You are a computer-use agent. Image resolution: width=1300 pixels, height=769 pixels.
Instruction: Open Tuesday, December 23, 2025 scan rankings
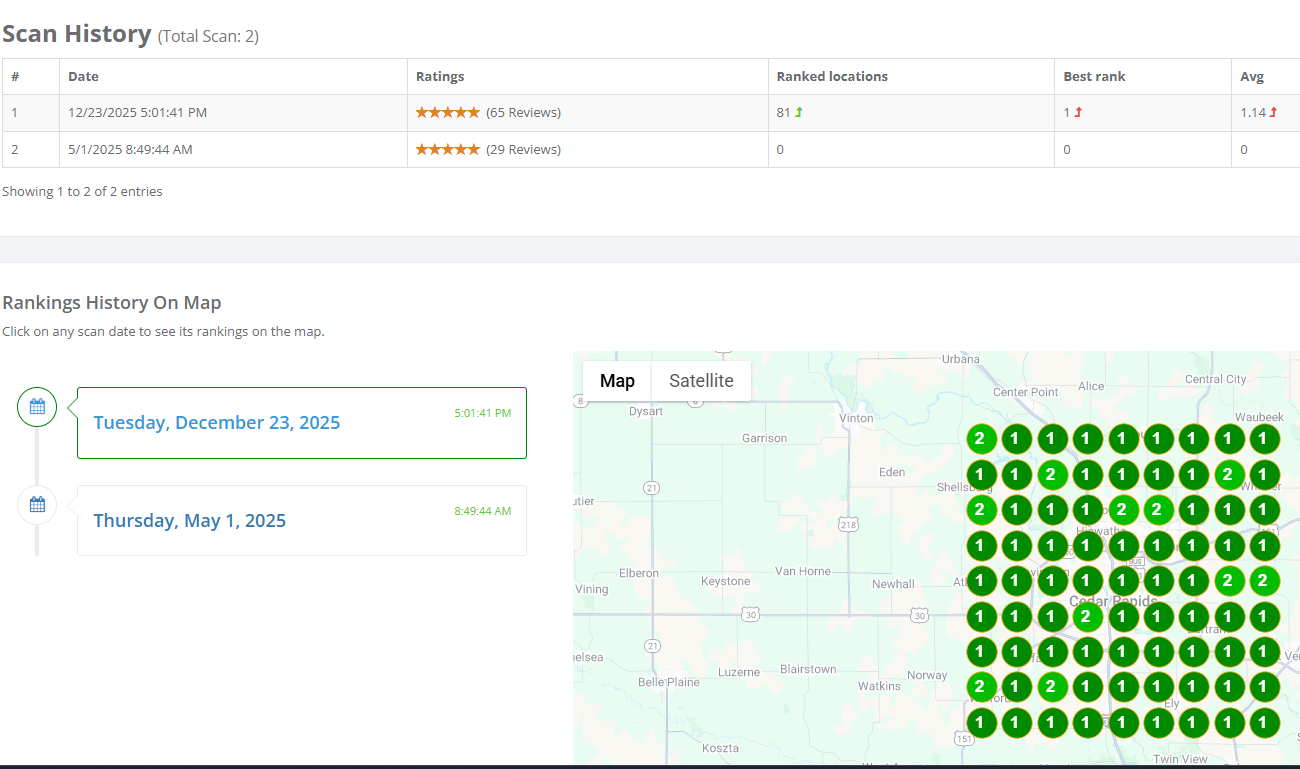[x=217, y=422]
